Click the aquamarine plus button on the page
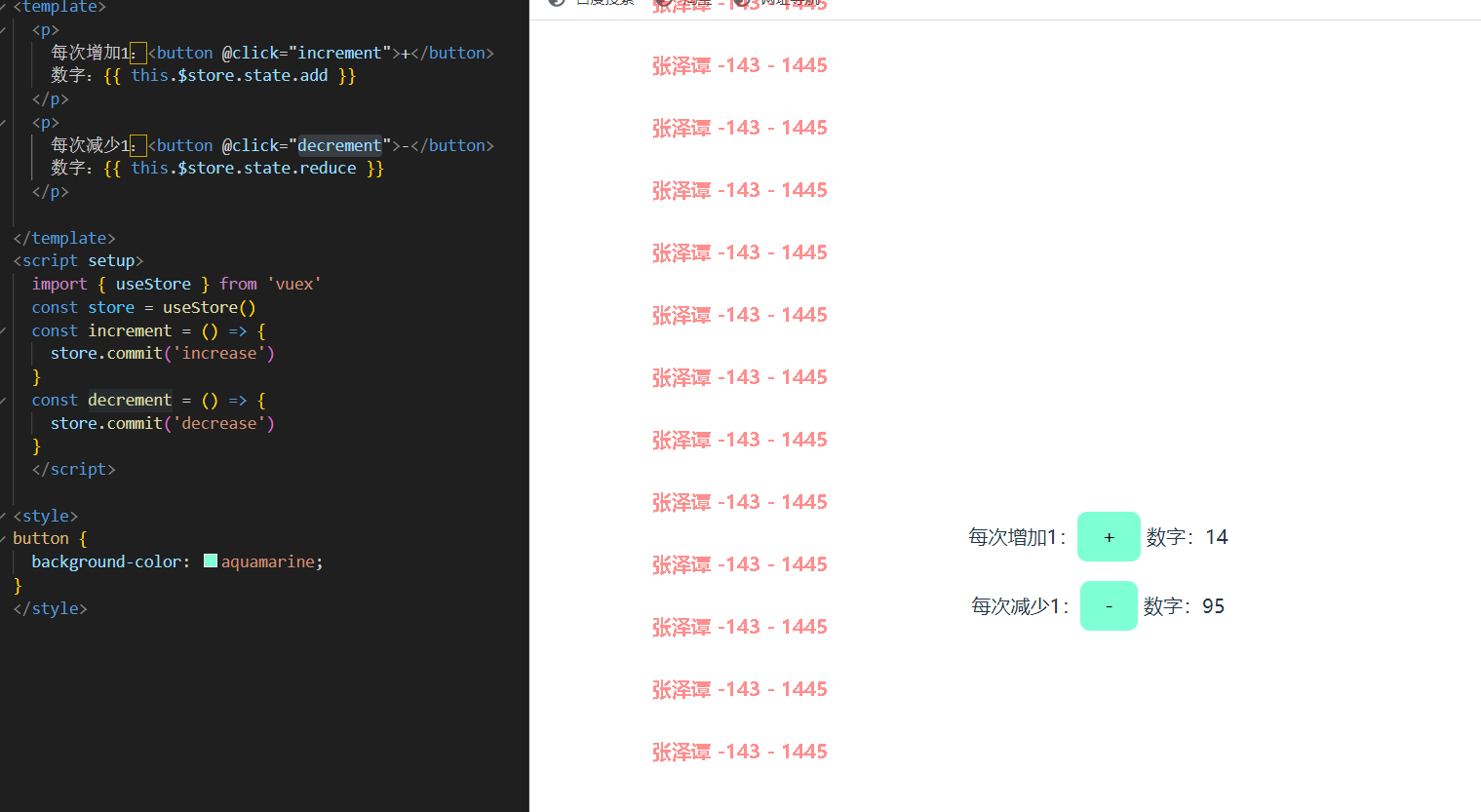The height and width of the screenshot is (812, 1481). tap(1109, 537)
